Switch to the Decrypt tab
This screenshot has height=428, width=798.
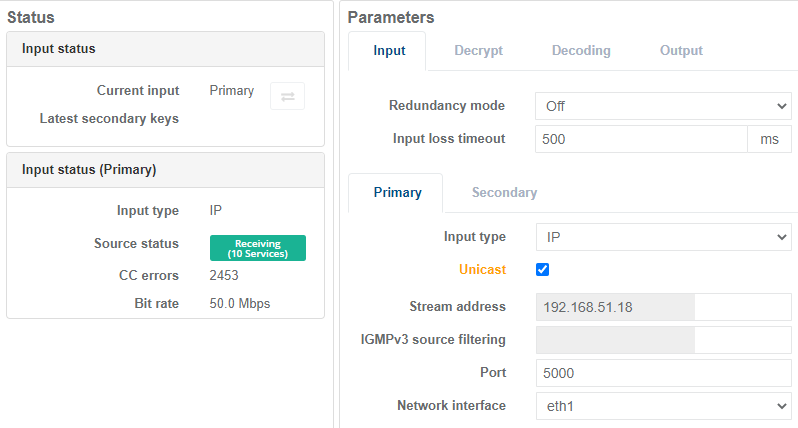(478, 51)
